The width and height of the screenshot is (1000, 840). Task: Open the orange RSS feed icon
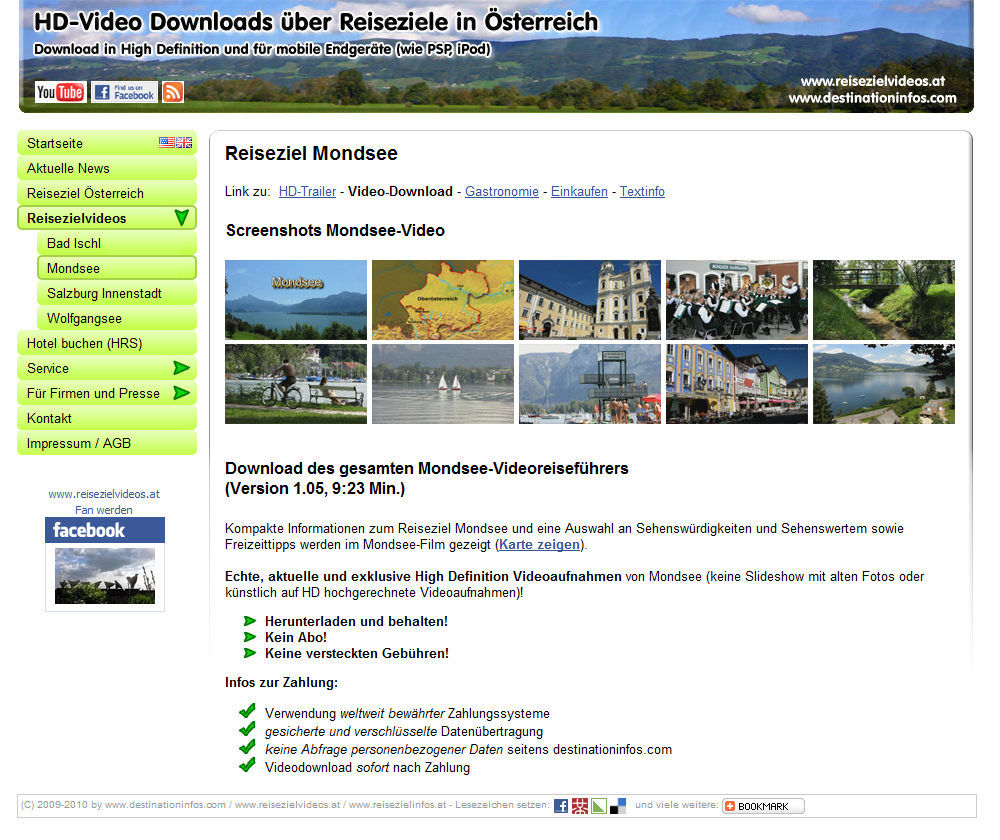[173, 92]
